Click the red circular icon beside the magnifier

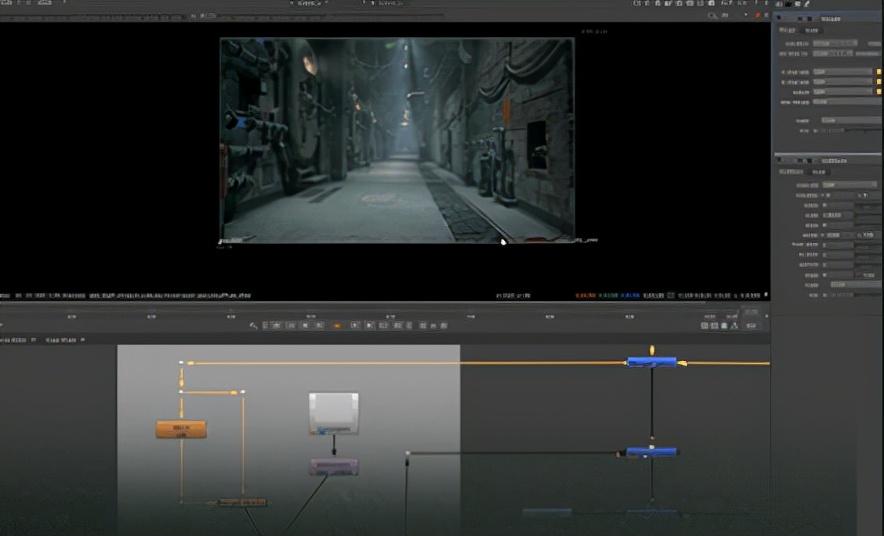[757, 16]
